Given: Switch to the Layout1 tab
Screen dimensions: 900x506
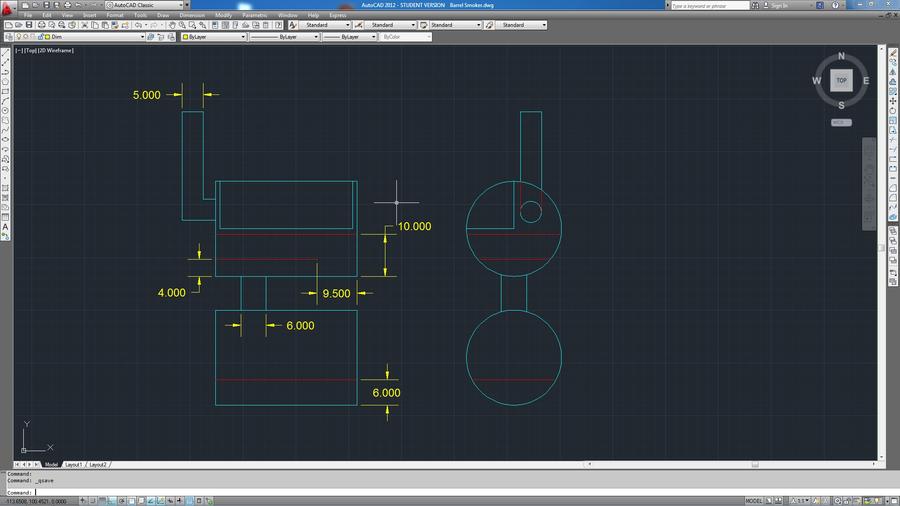Looking at the screenshot, I should coord(74,465).
